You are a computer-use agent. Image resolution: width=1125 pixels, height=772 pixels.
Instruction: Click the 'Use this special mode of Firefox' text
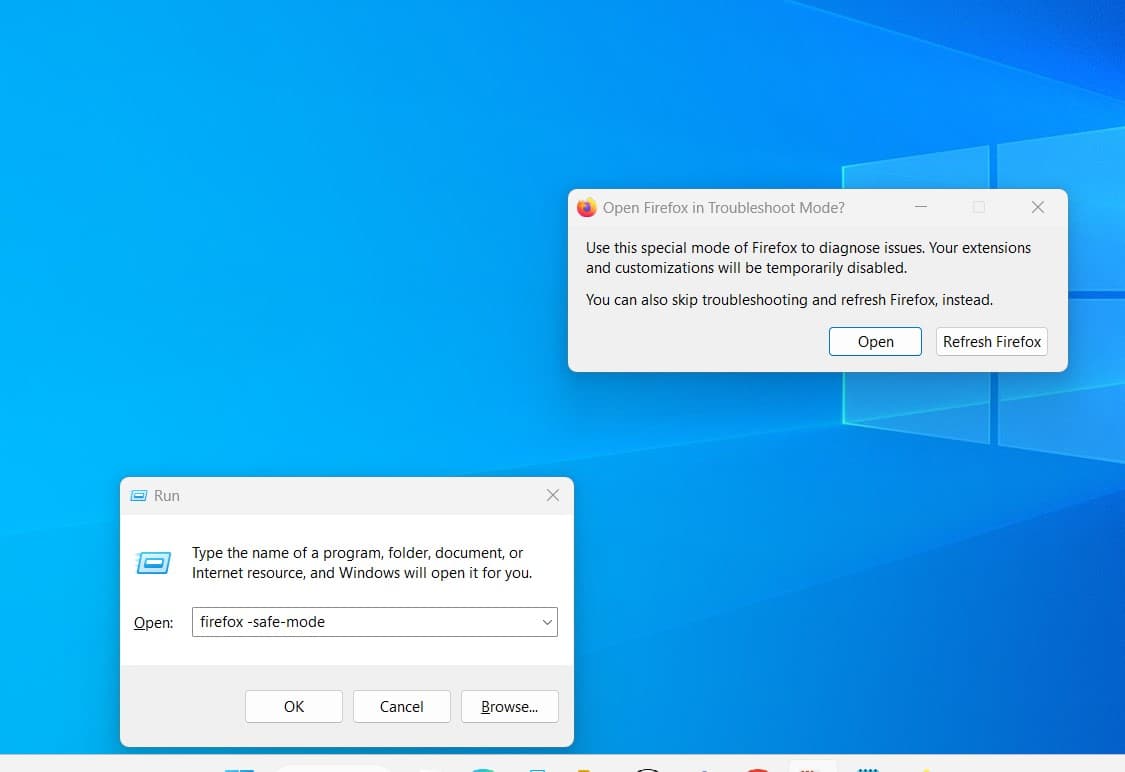point(808,258)
